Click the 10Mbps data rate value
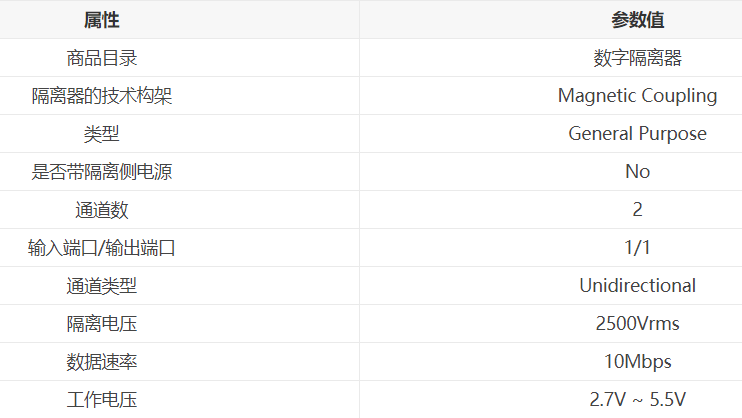742x418 pixels. (x=637, y=362)
